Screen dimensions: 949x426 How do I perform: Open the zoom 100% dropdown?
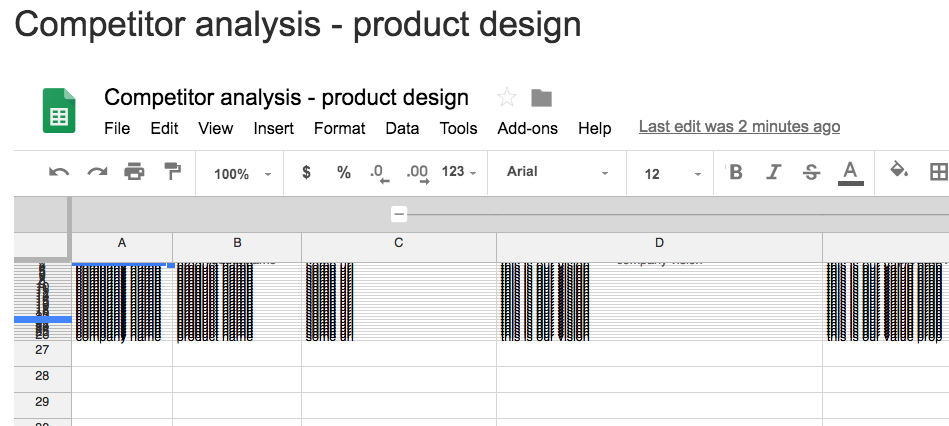242,174
